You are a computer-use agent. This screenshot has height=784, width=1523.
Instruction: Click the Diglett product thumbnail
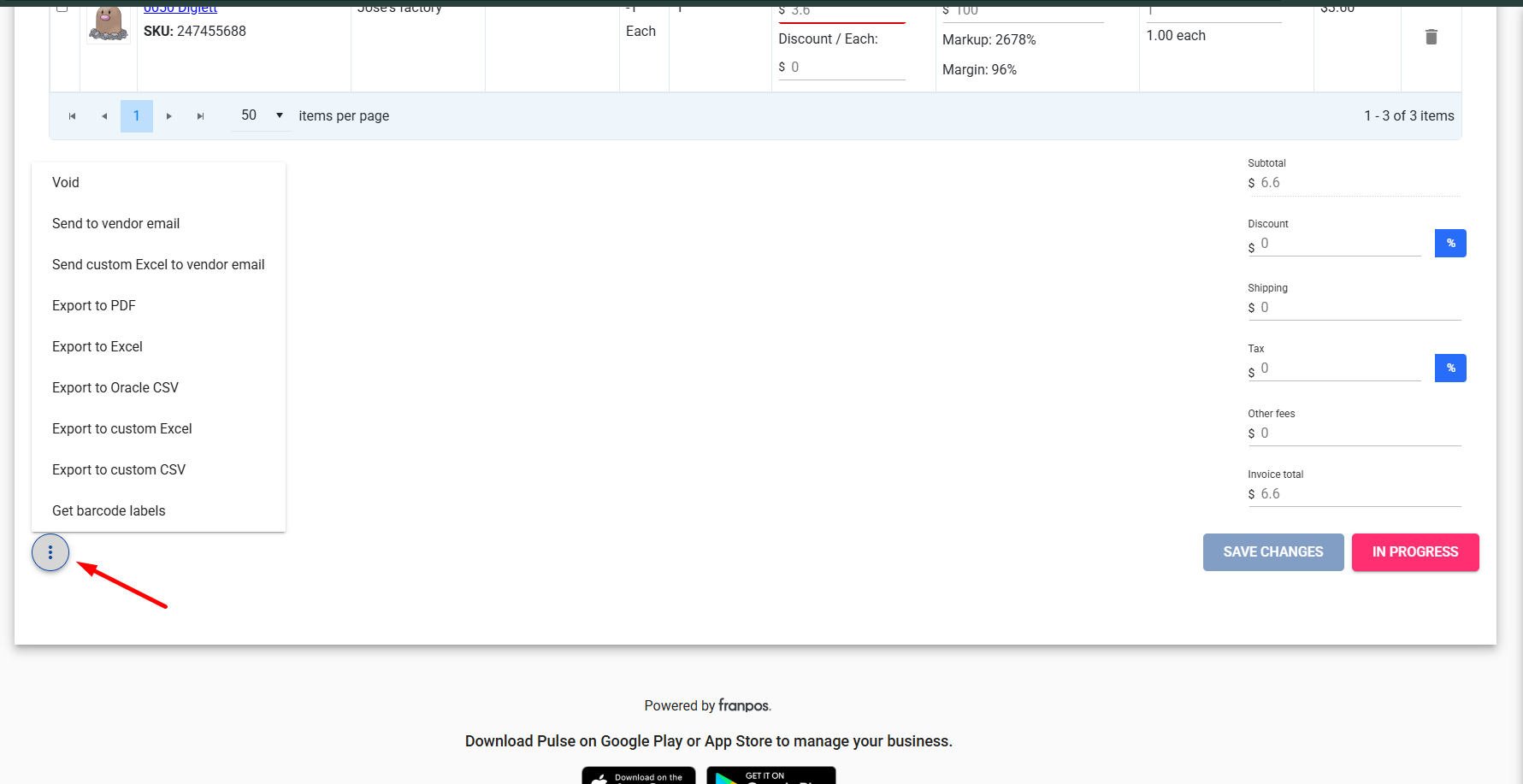109,22
